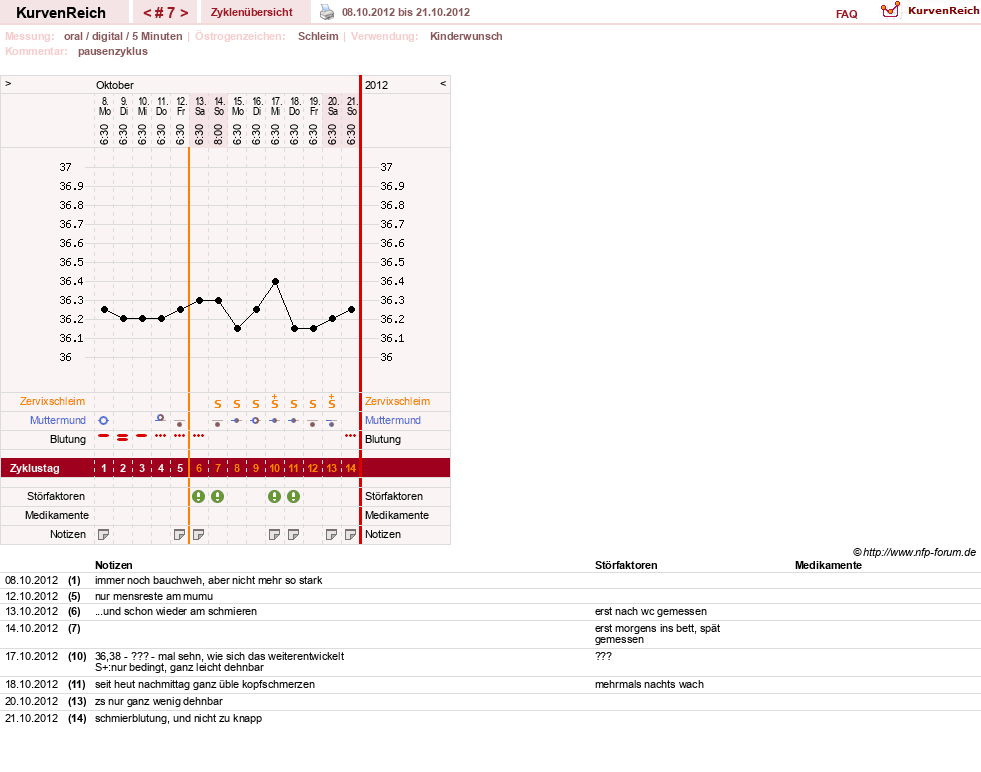
Task: Click the 'Oktober' month label
Action: click(114, 85)
